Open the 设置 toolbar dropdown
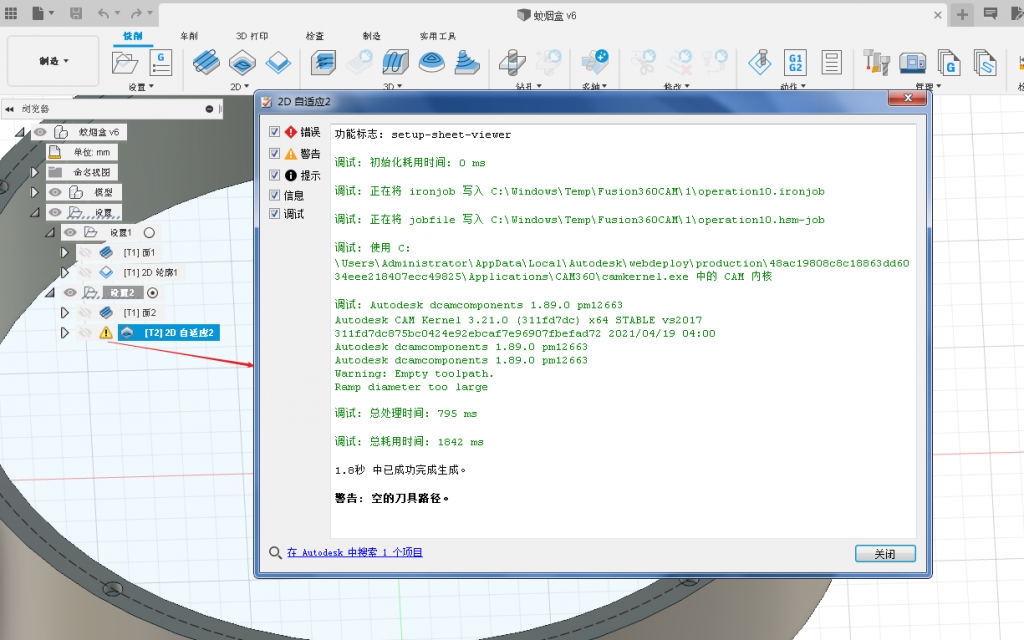Viewport: 1024px width, 640px height. coord(141,86)
